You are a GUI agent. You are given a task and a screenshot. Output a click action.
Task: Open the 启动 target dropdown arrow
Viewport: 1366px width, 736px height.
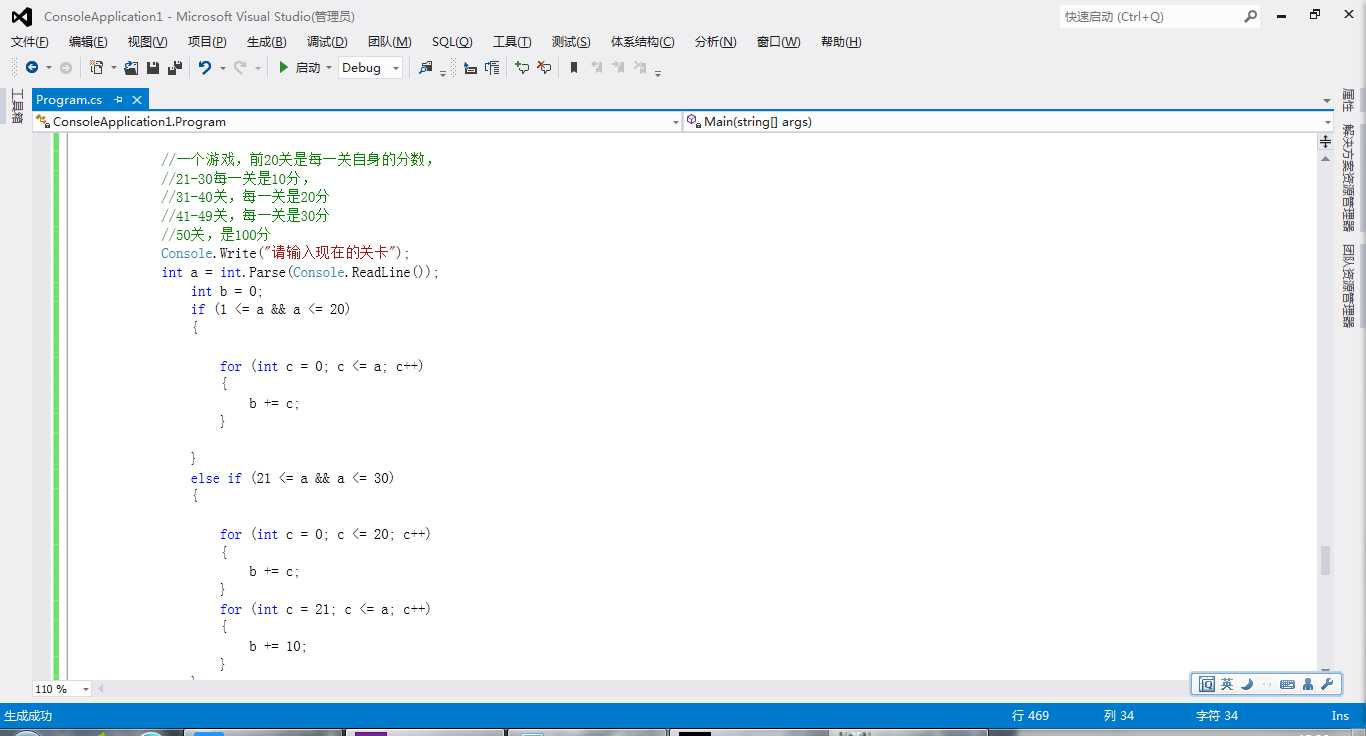(x=328, y=68)
